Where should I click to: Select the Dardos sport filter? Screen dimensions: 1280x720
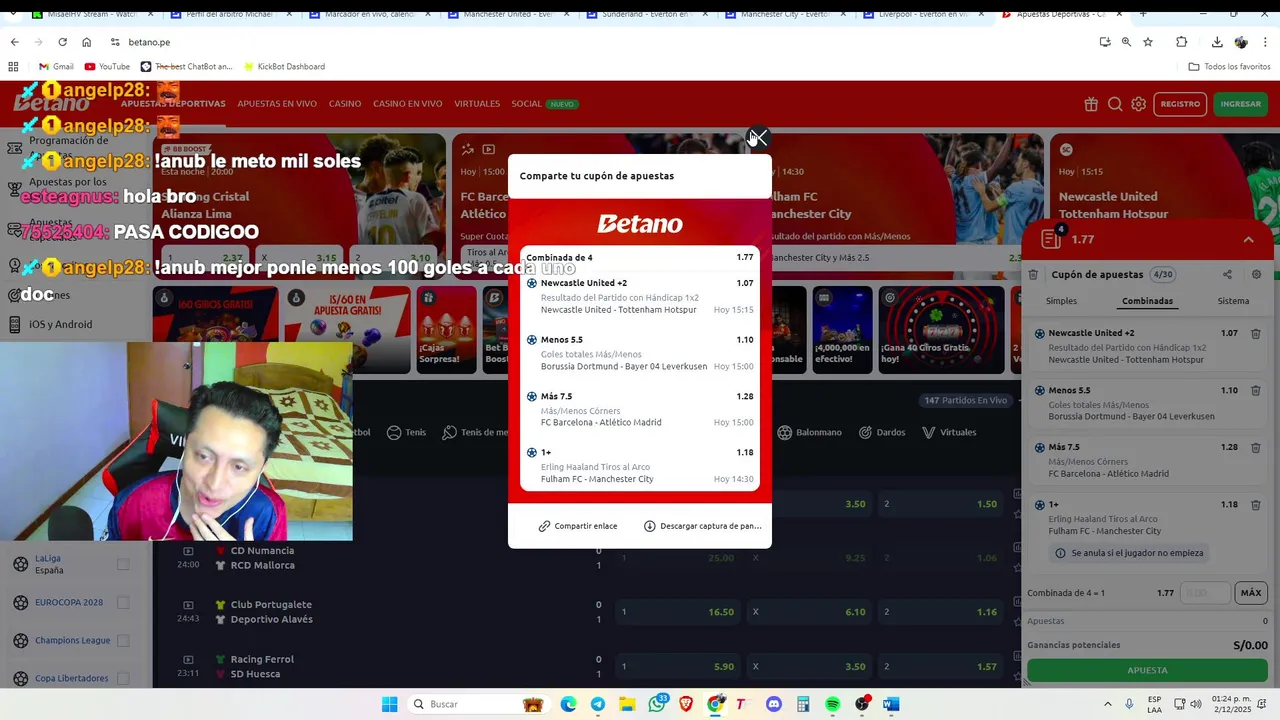[881, 432]
